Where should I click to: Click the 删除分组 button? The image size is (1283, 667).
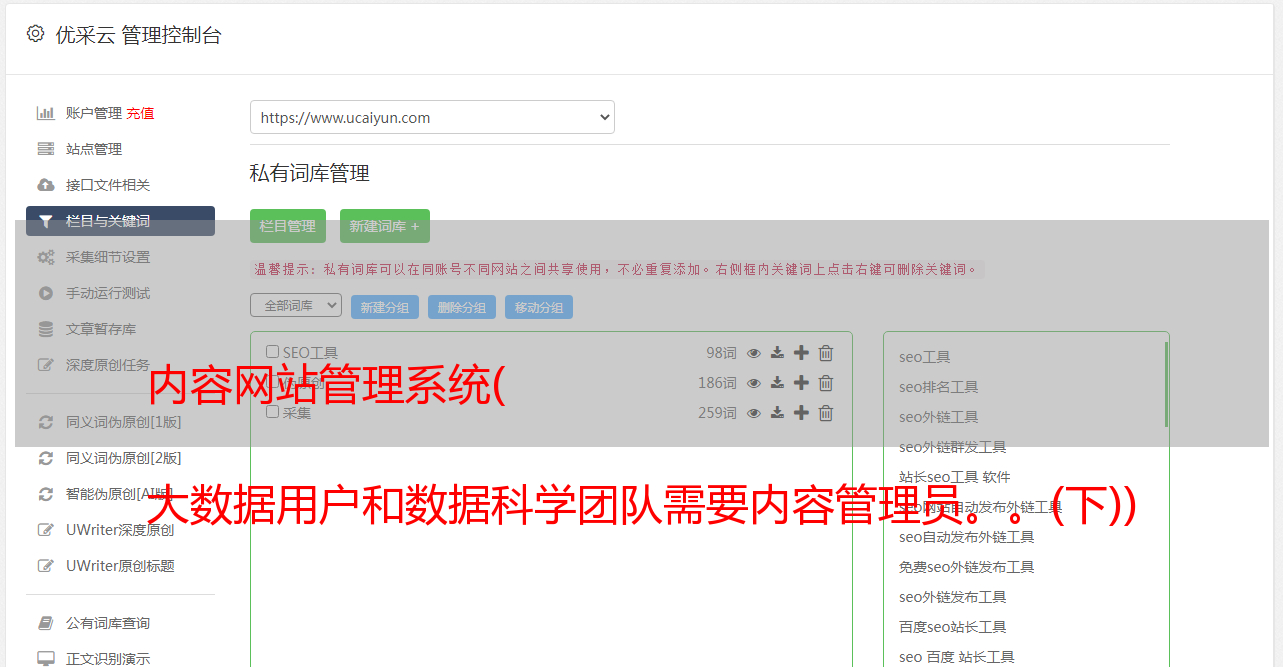coord(462,307)
